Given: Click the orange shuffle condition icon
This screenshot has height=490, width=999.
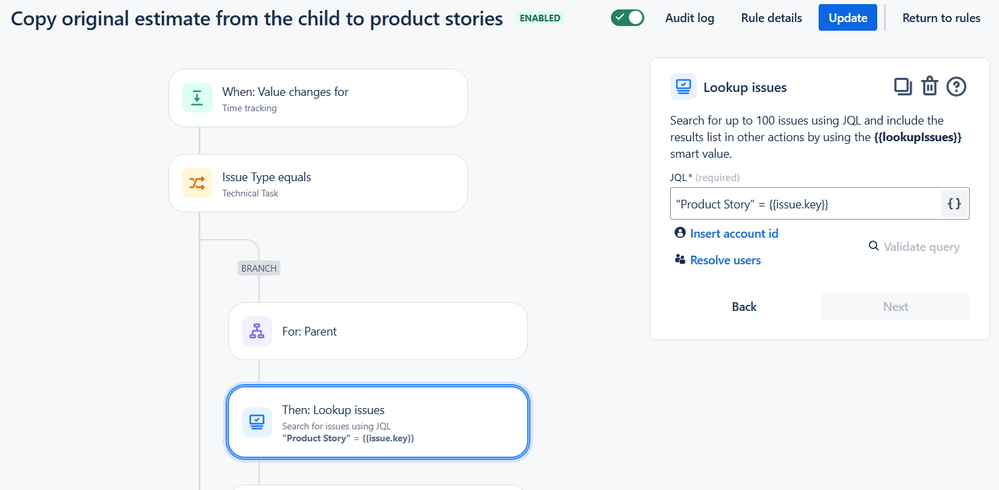Looking at the screenshot, I should (x=197, y=184).
